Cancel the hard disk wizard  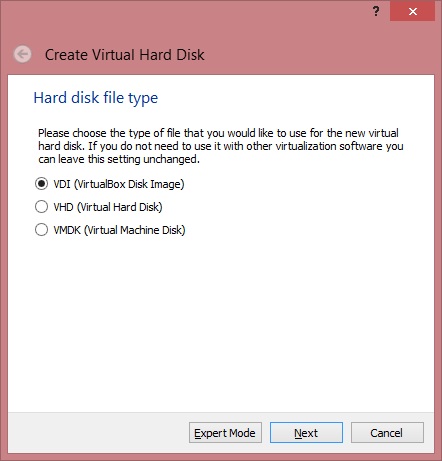point(387,433)
